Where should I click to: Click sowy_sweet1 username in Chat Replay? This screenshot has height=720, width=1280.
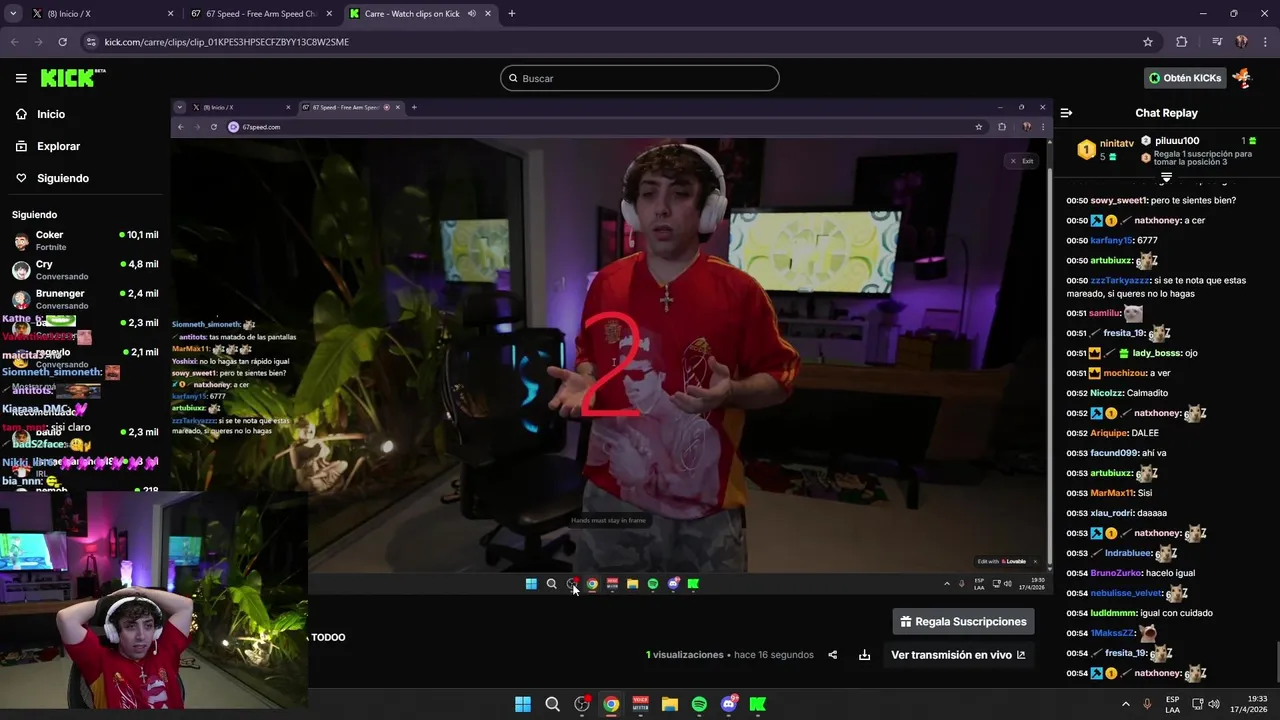1118,200
